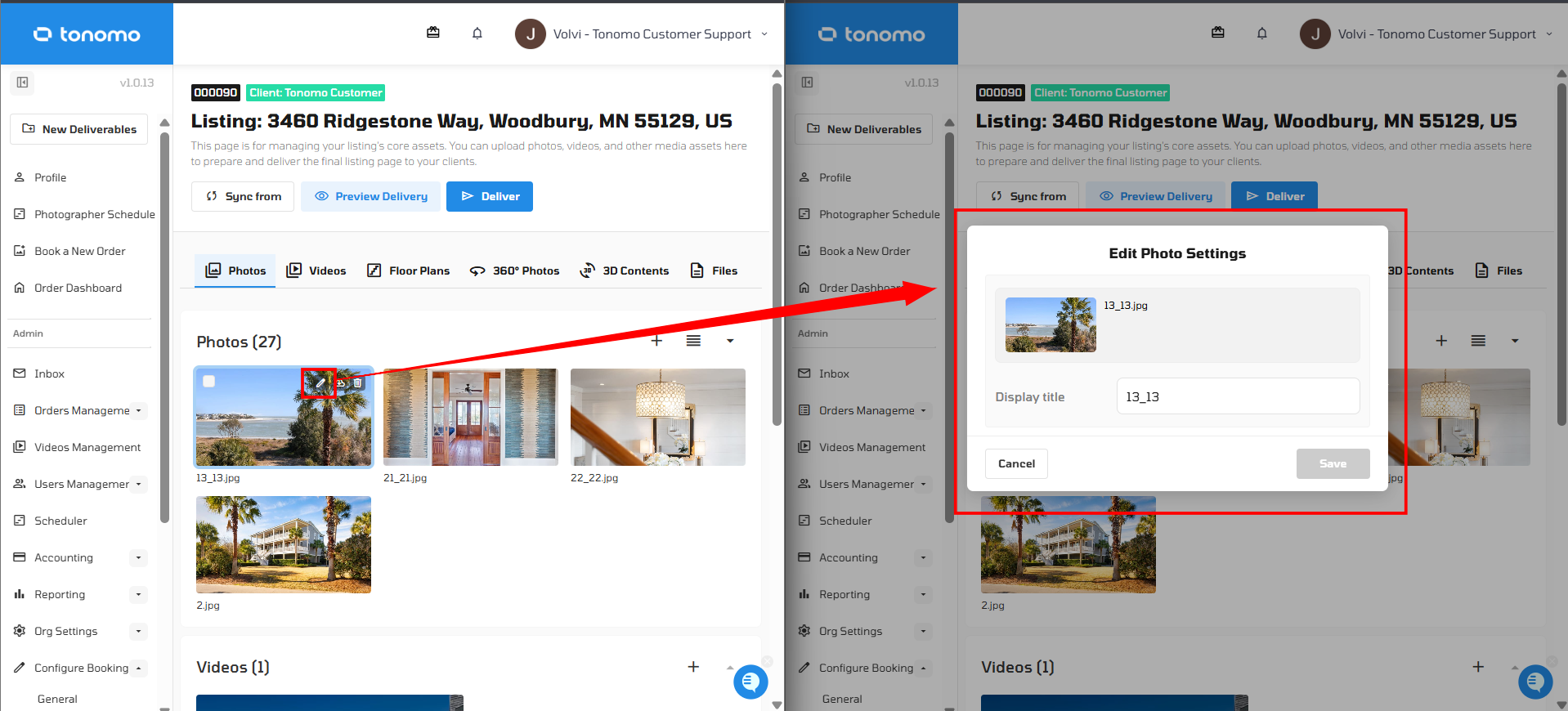Expand the Accounting arrow in left sidebar
Image resolution: width=1568 pixels, height=711 pixels.
pos(138,557)
